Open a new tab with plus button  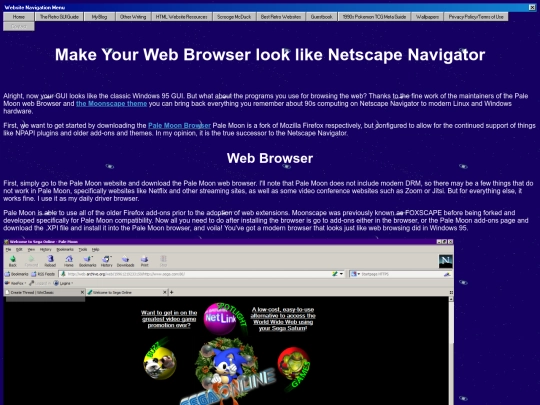[x=172, y=292]
